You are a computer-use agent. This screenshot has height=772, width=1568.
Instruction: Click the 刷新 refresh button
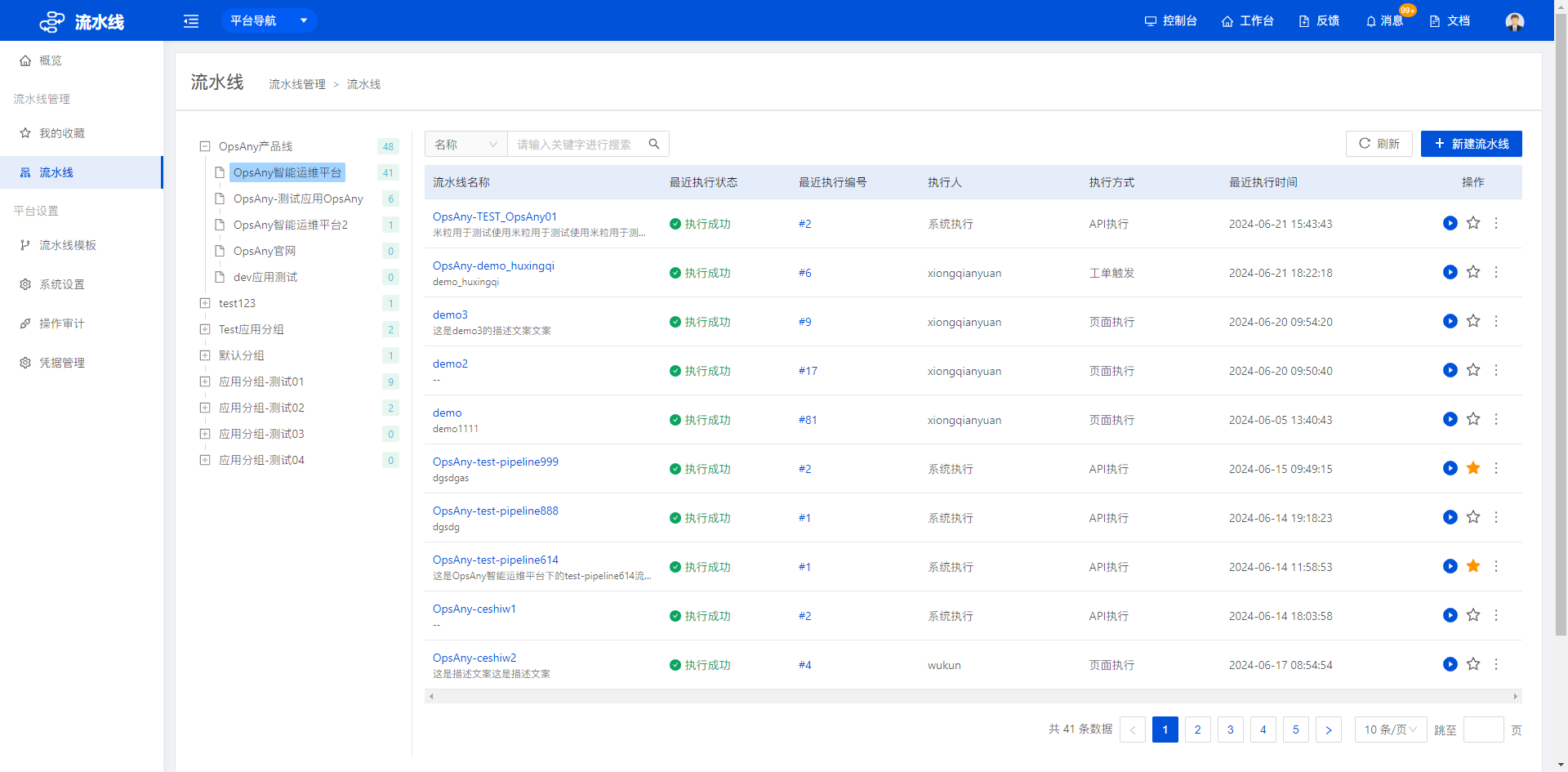click(1379, 144)
